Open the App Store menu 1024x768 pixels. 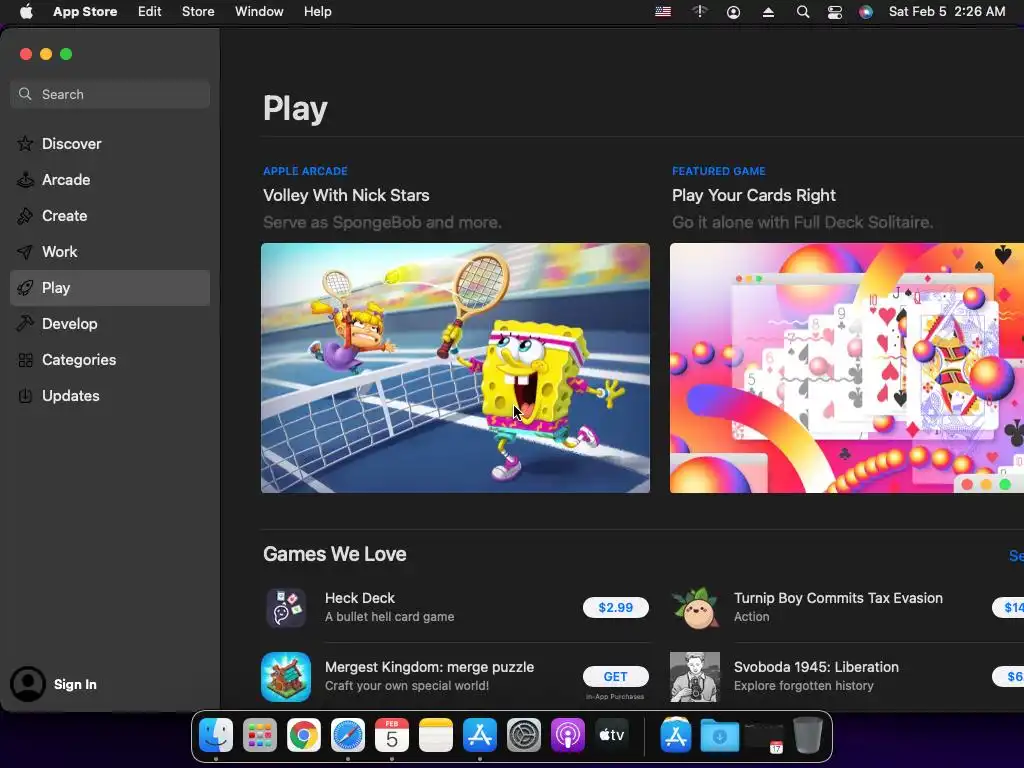click(x=85, y=12)
